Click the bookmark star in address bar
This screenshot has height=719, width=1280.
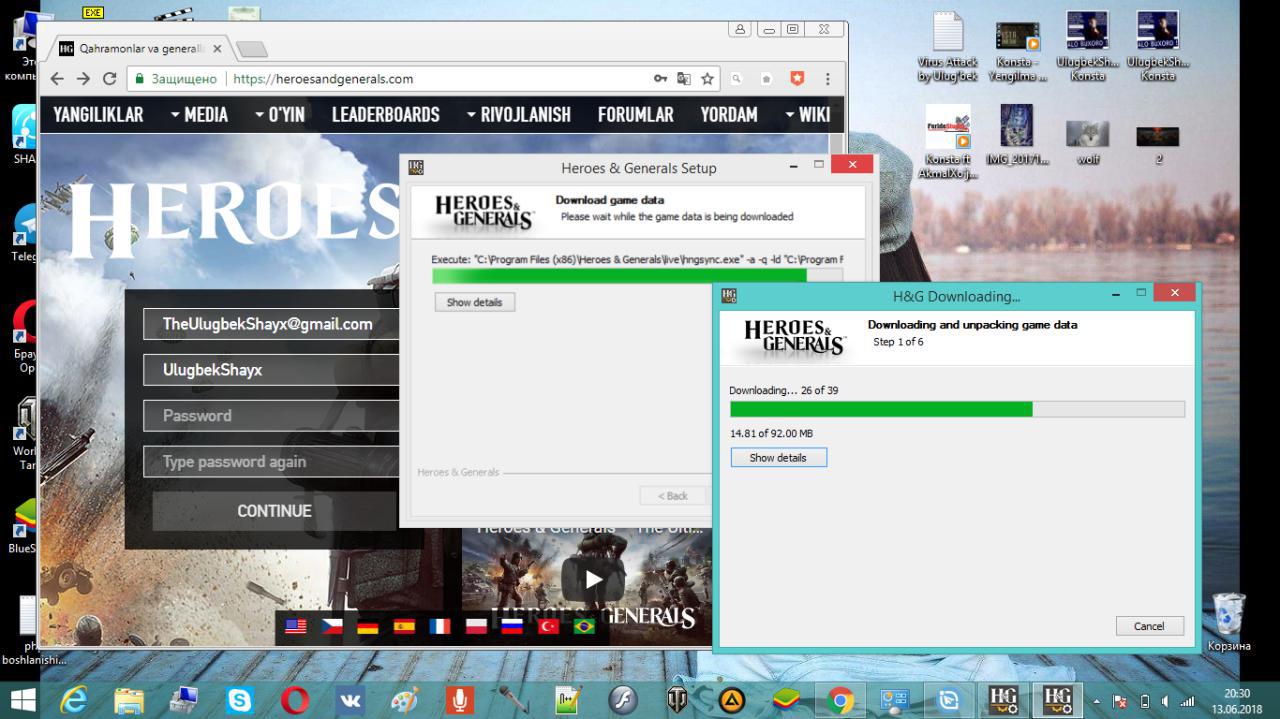pyautogui.click(x=708, y=79)
